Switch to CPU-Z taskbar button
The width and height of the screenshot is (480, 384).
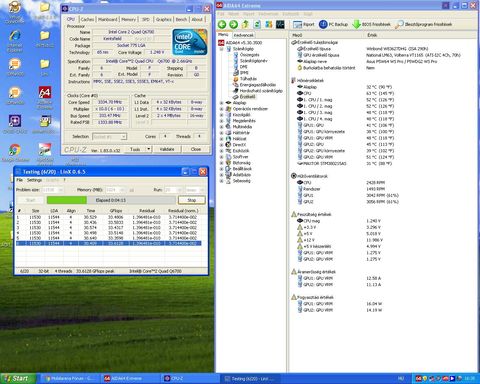pos(190,379)
